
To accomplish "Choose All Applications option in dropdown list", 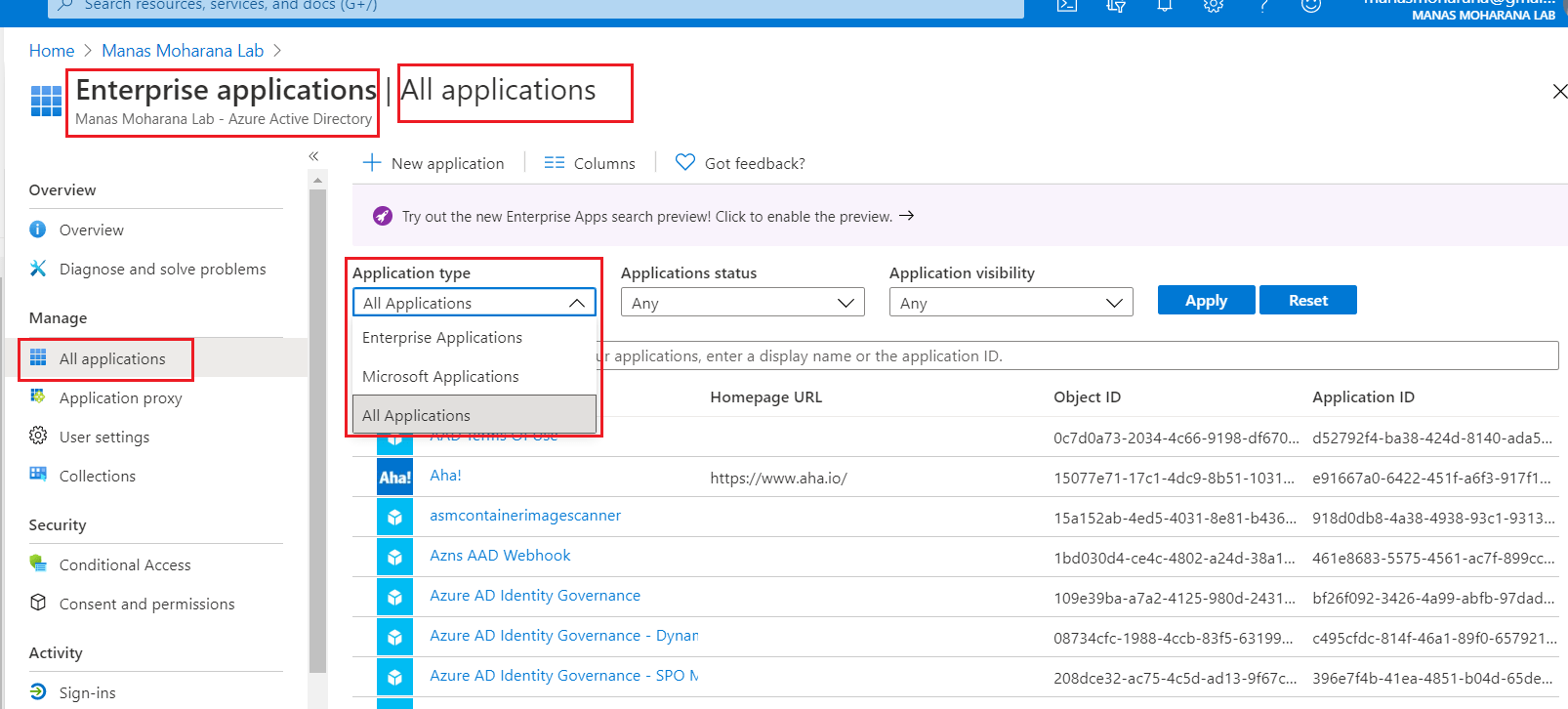I will tap(475, 415).
